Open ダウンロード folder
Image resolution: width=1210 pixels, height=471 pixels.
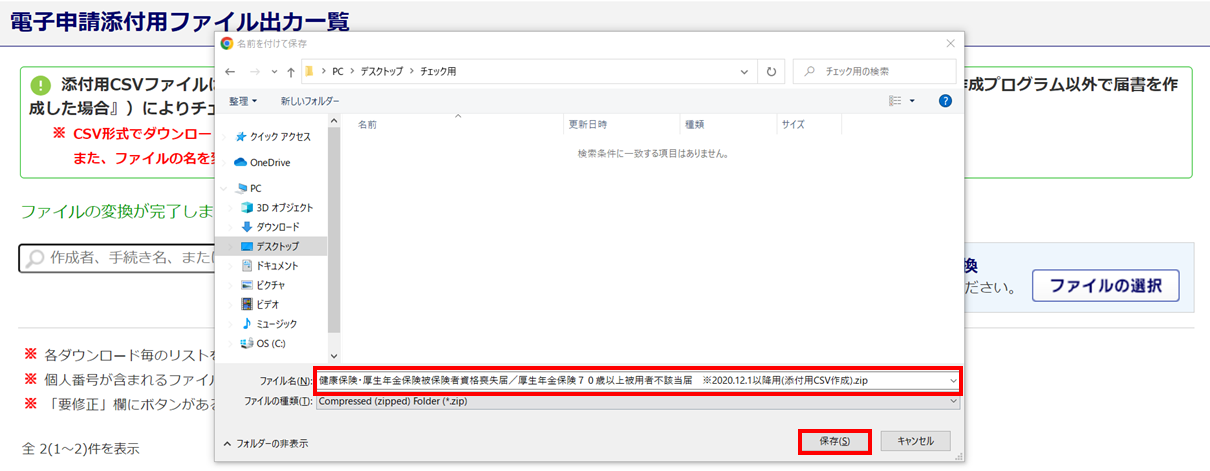coord(270,227)
